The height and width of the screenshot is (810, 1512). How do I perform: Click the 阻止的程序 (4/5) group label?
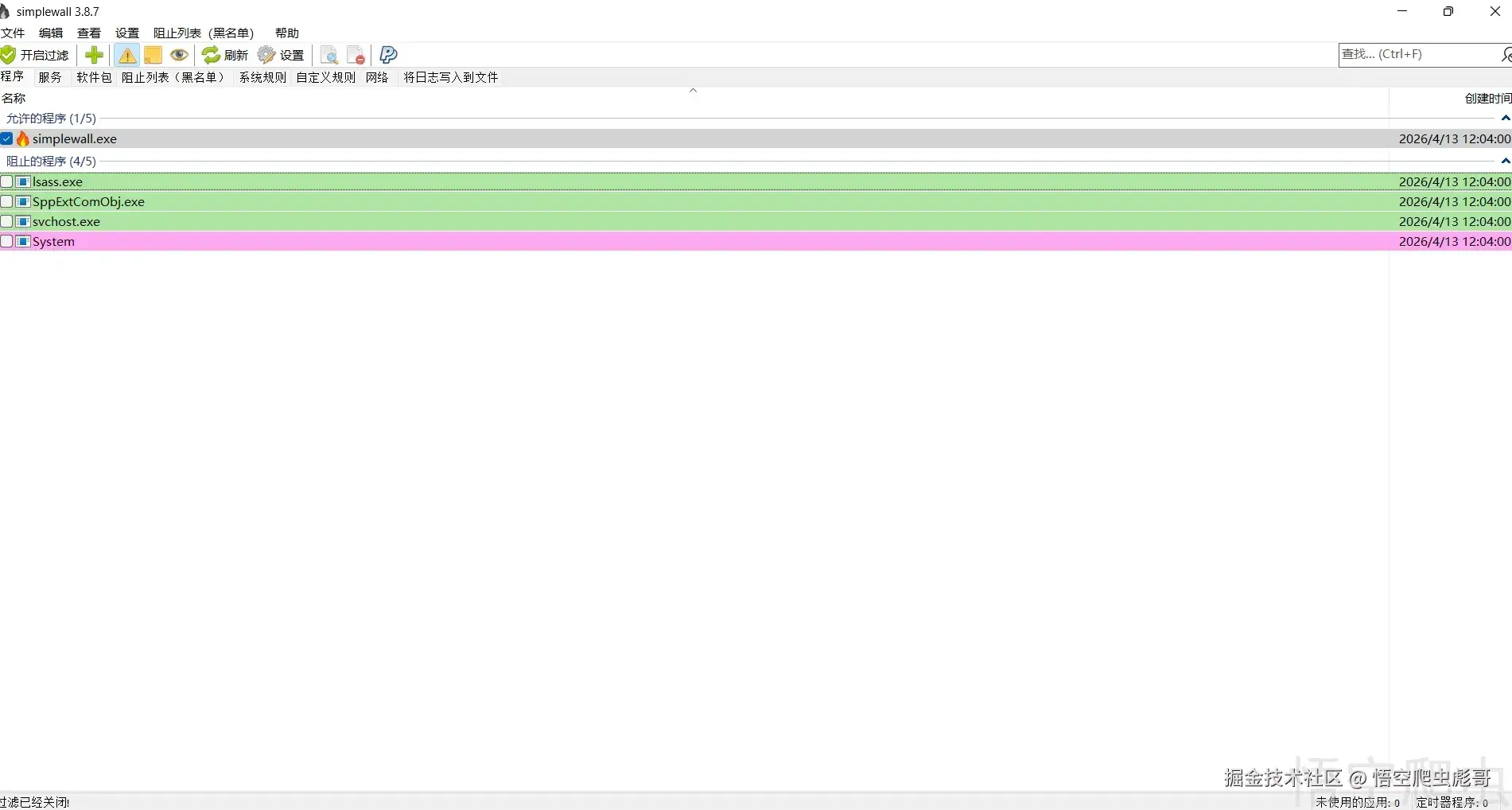pyautogui.click(x=51, y=161)
